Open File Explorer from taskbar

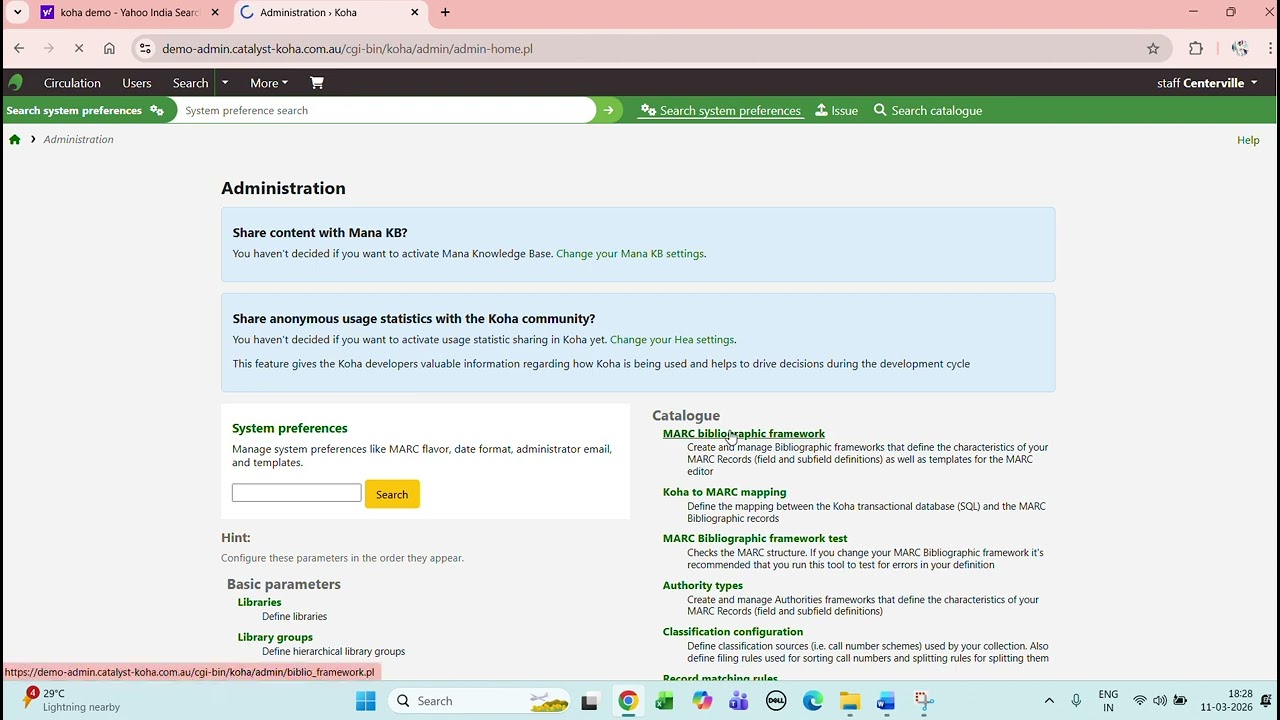850,701
